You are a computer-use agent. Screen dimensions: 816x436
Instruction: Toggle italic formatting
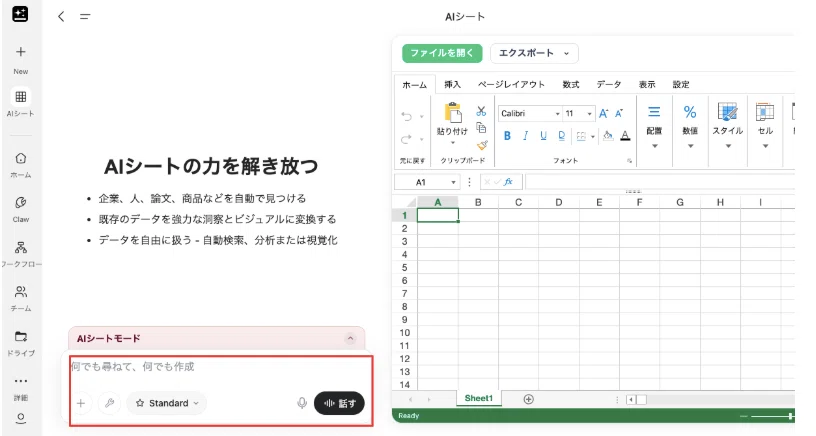[526, 136]
